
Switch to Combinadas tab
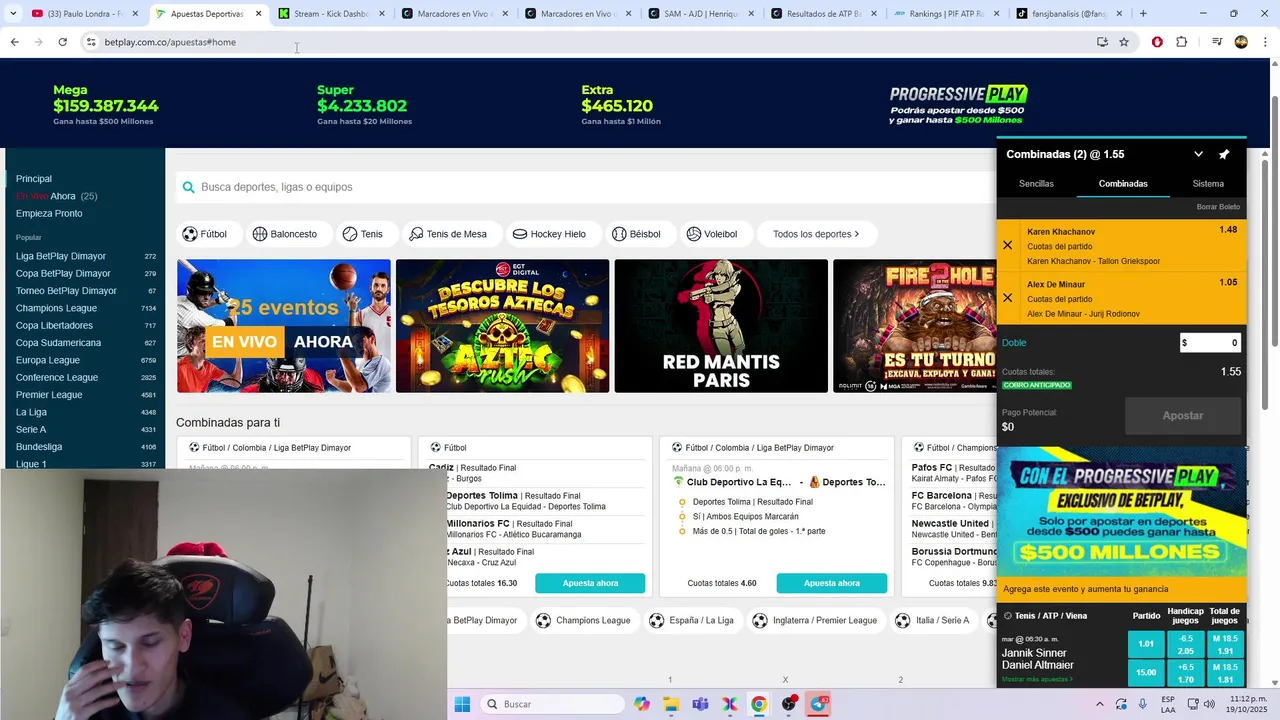[x=1123, y=184]
